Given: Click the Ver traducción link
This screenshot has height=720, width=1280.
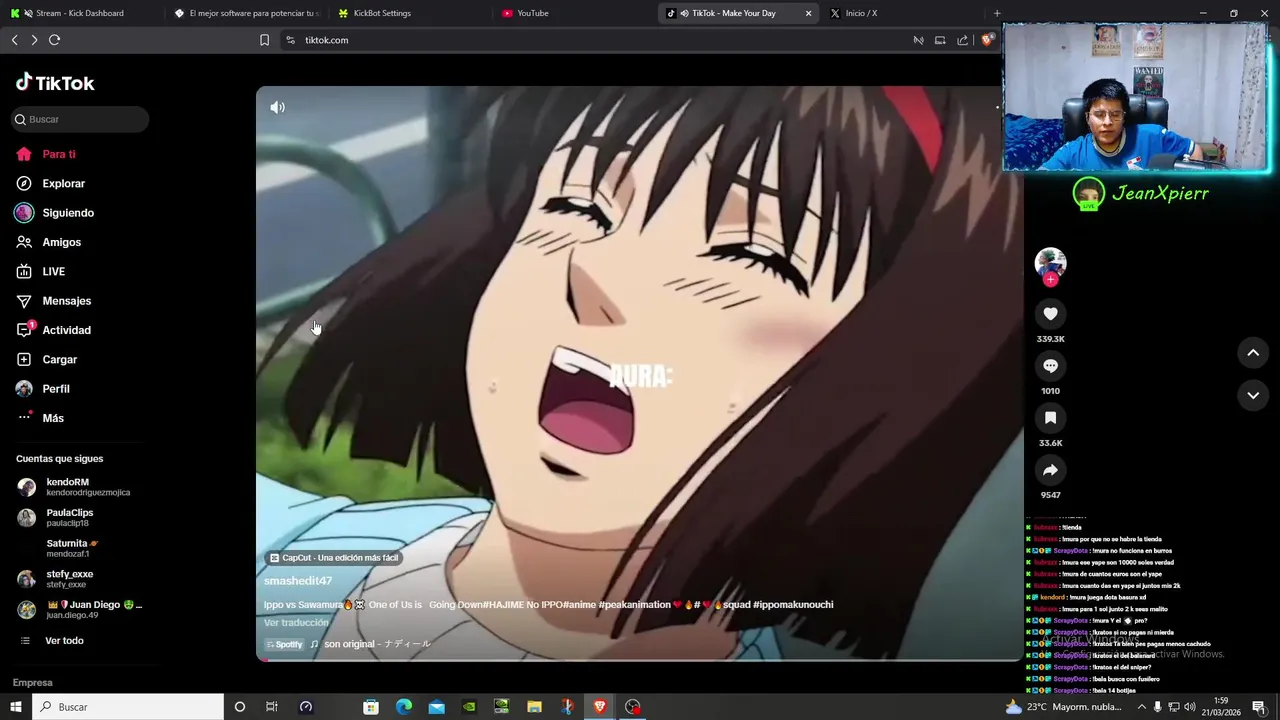Looking at the screenshot, I should click(x=296, y=622).
